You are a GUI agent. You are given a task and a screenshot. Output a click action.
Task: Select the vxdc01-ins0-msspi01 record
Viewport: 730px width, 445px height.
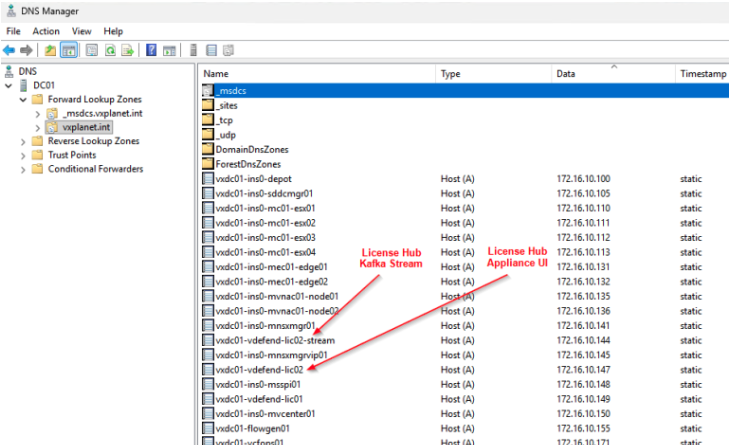[258, 384]
